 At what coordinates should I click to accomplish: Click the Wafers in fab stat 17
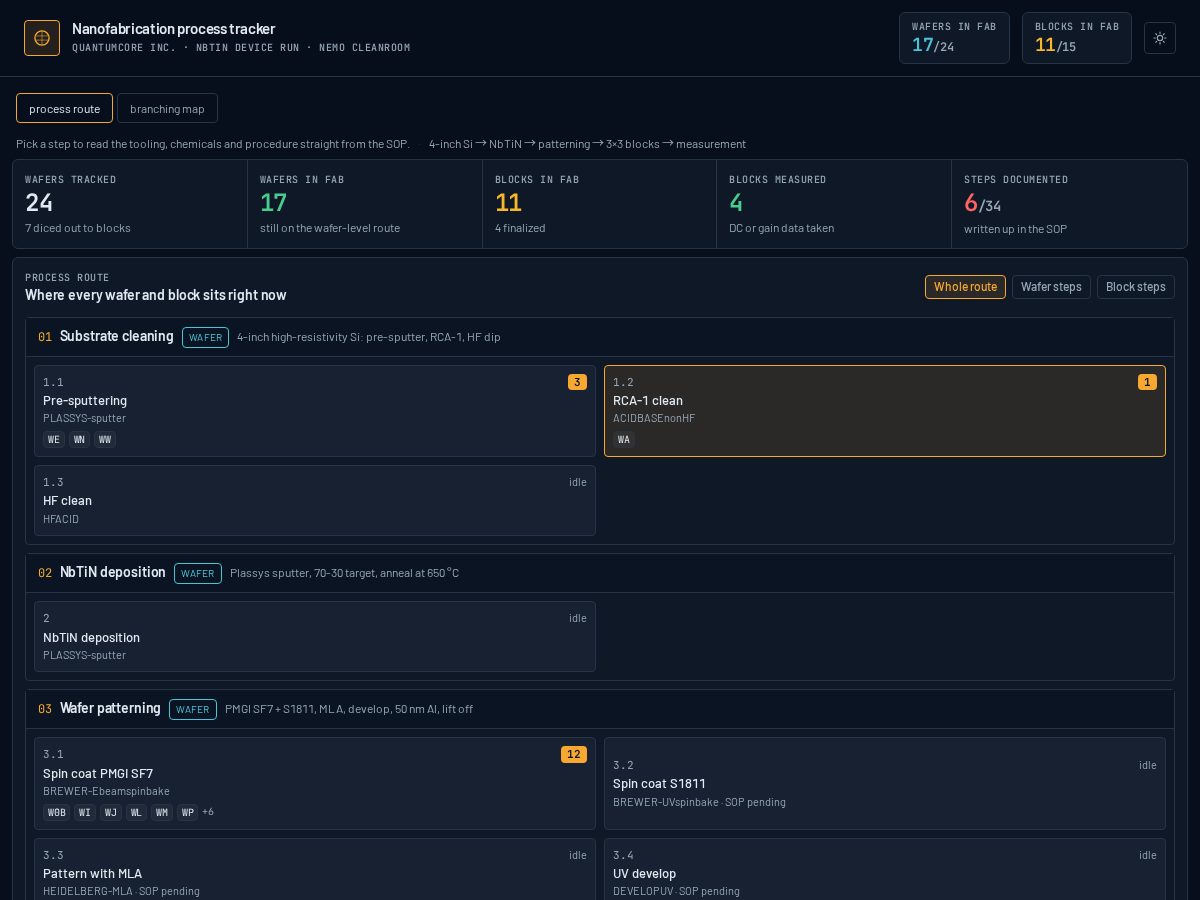365,204
